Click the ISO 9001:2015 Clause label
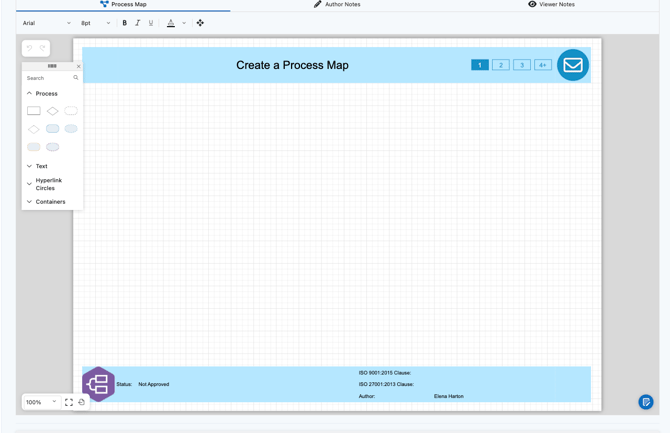Screen dimensions: 670x433 click(385, 373)
